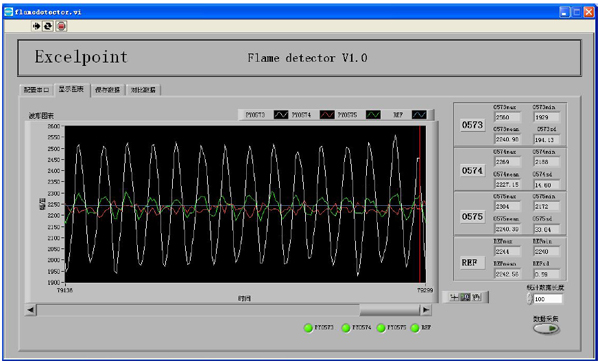600x363 pixels.
Task: Click the PY0574 red waveform legend icon
Action: tap(327, 114)
